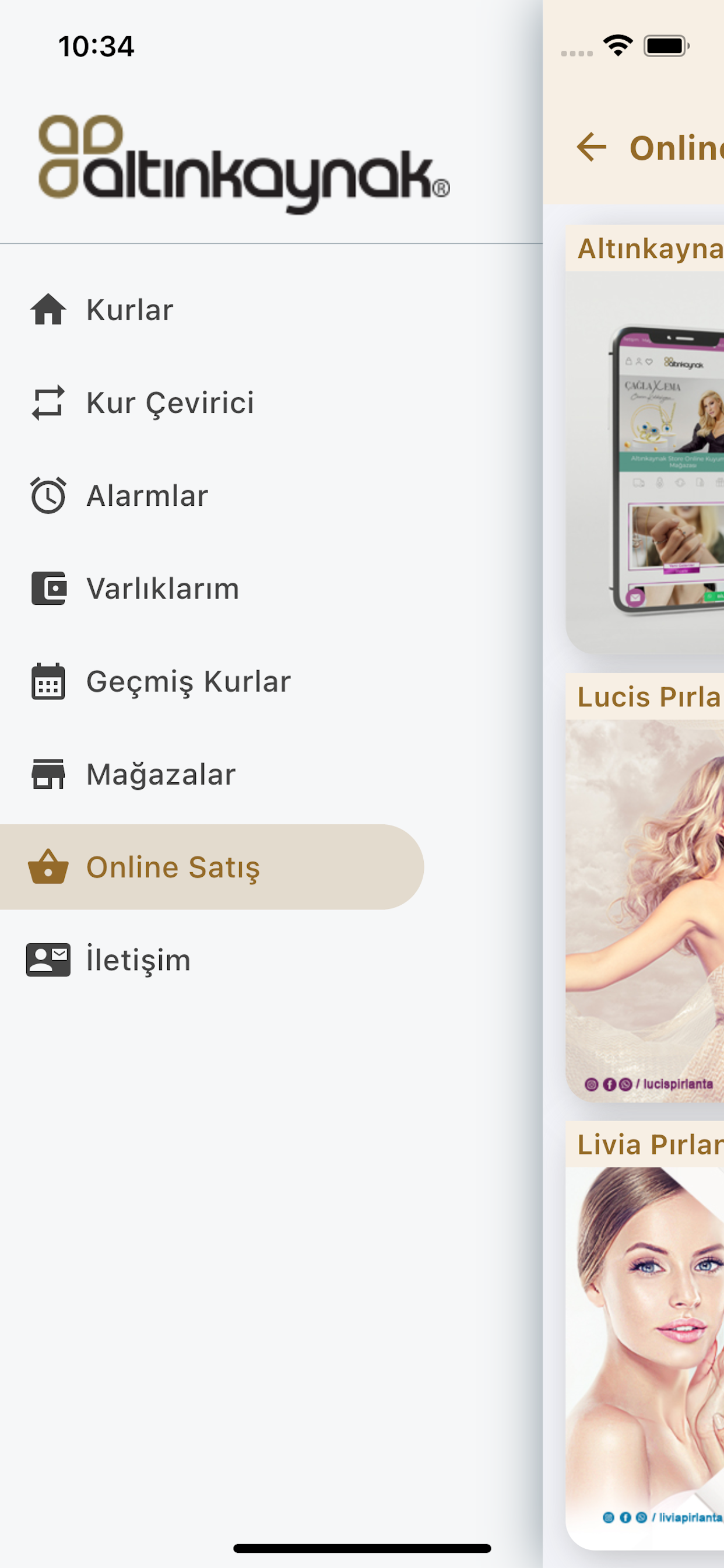724x1568 pixels.
Task: Select Mağazalar in the side menu
Action: 212,774
